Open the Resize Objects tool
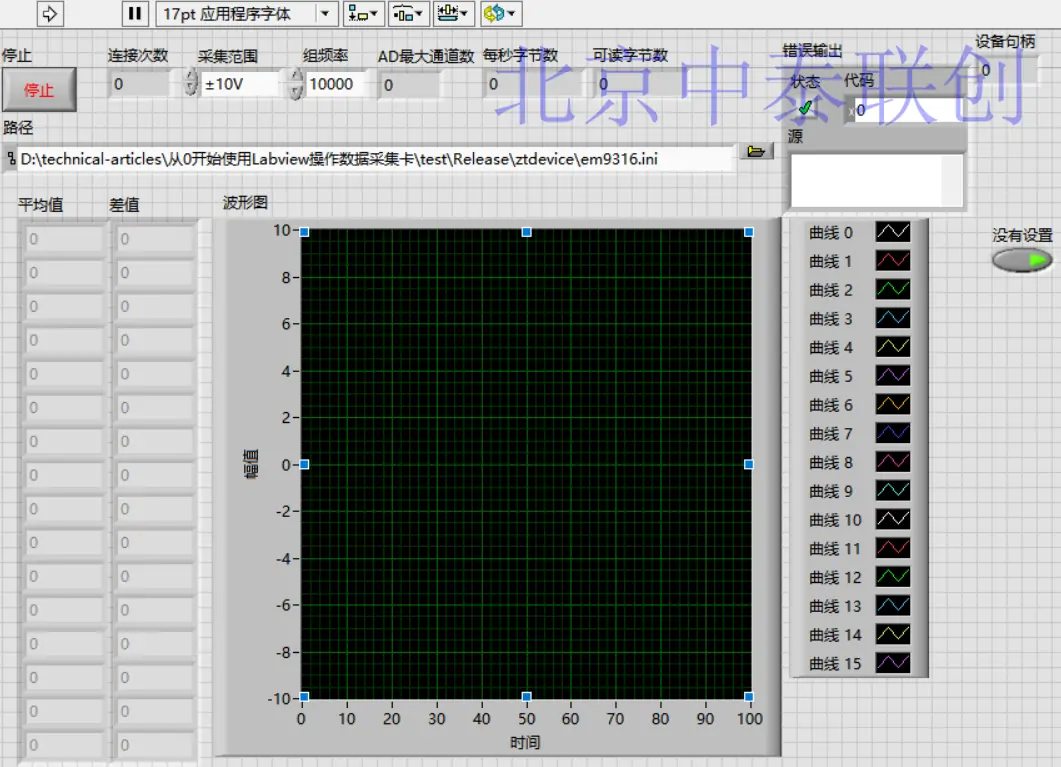The image size is (1061, 767). point(453,13)
